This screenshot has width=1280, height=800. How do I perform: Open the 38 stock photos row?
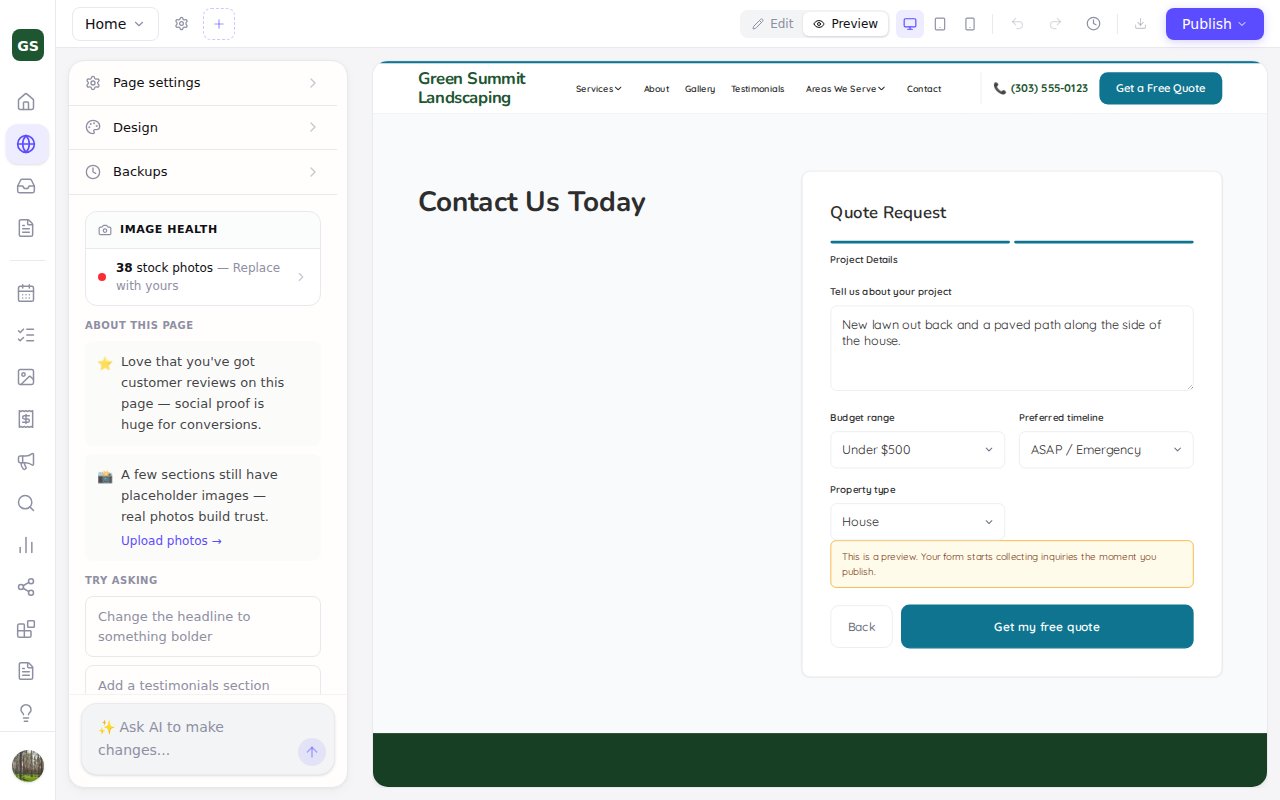pyautogui.click(x=203, y=277)
